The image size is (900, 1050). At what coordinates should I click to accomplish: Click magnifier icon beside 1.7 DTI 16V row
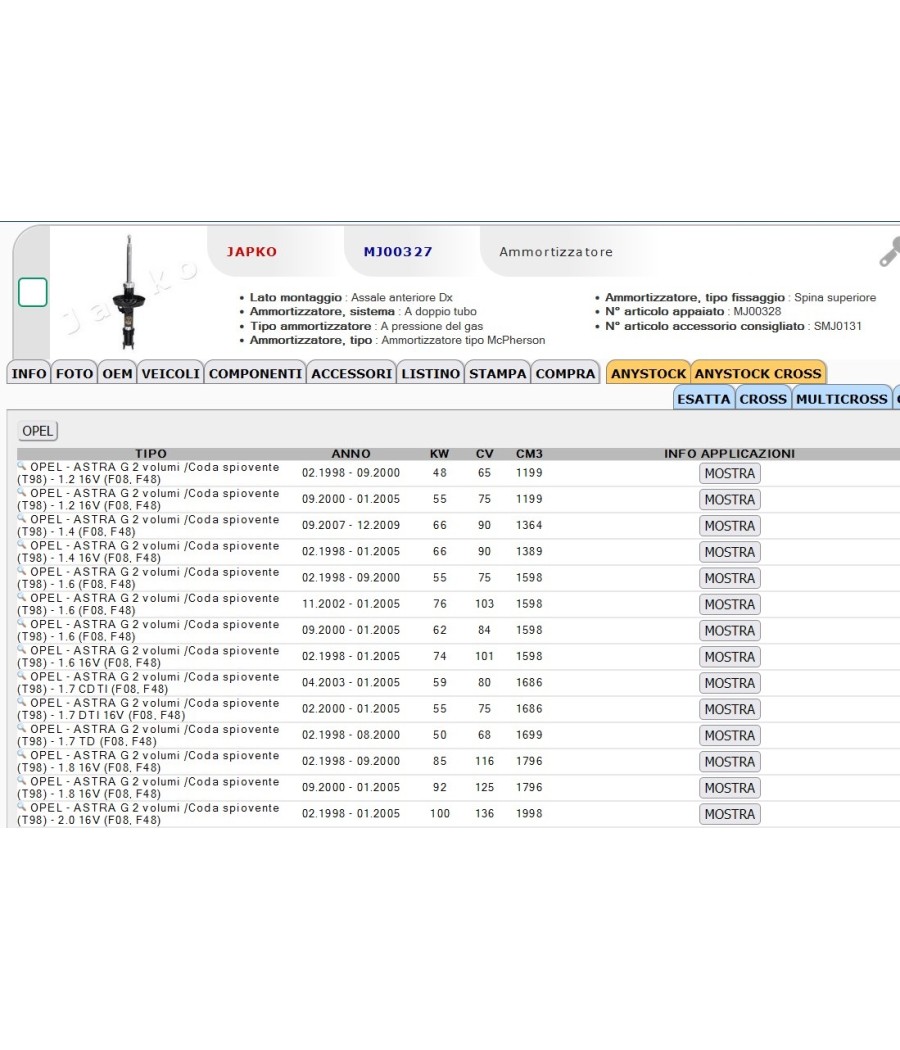click(x=21, y=702)
